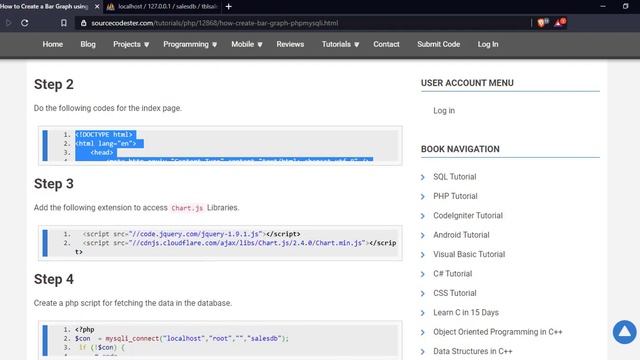Click the Step 2 heading
Screen dimensions: 640x360
click(54, 84)
